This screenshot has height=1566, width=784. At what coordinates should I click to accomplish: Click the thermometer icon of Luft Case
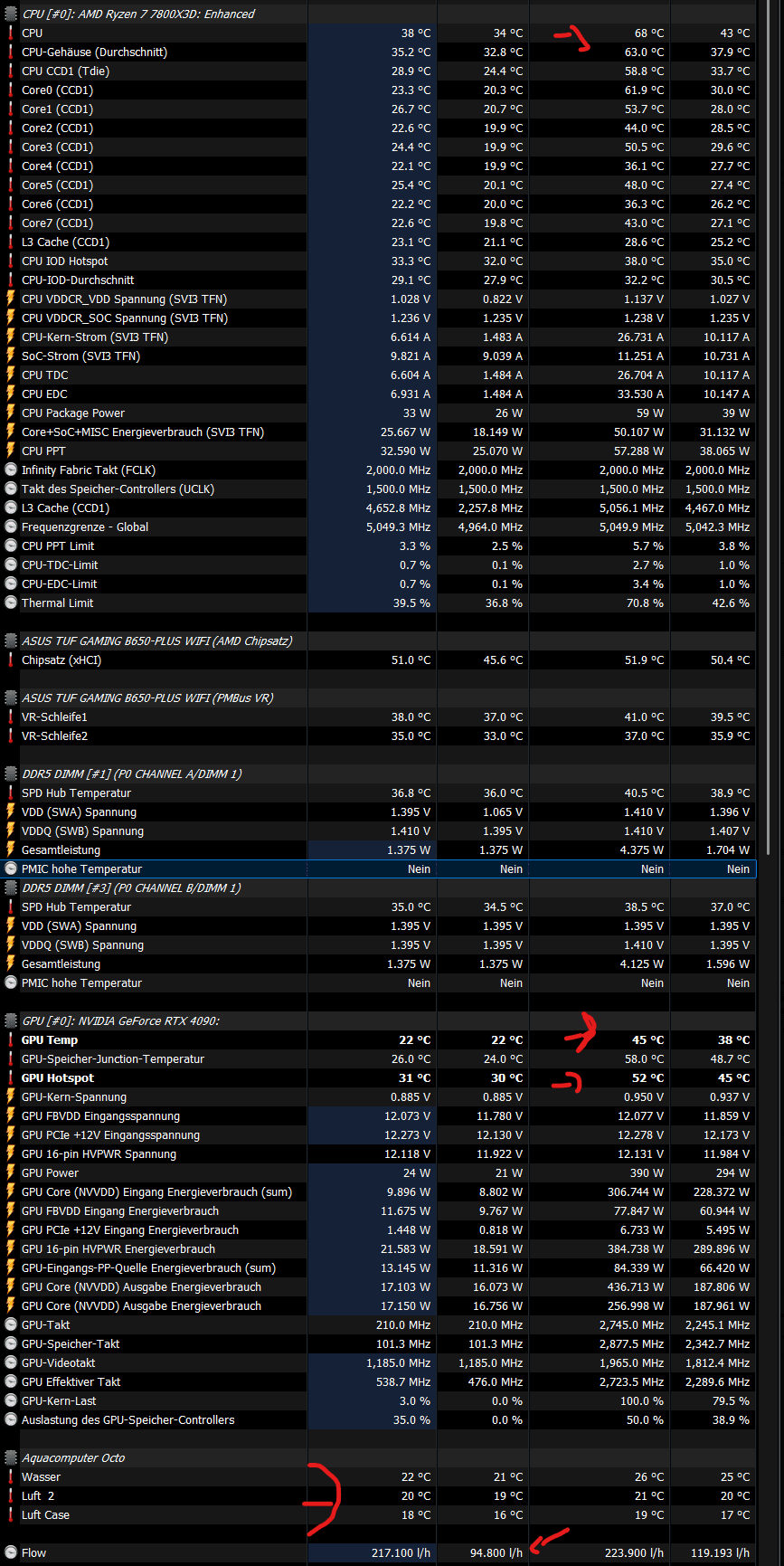11,1515
